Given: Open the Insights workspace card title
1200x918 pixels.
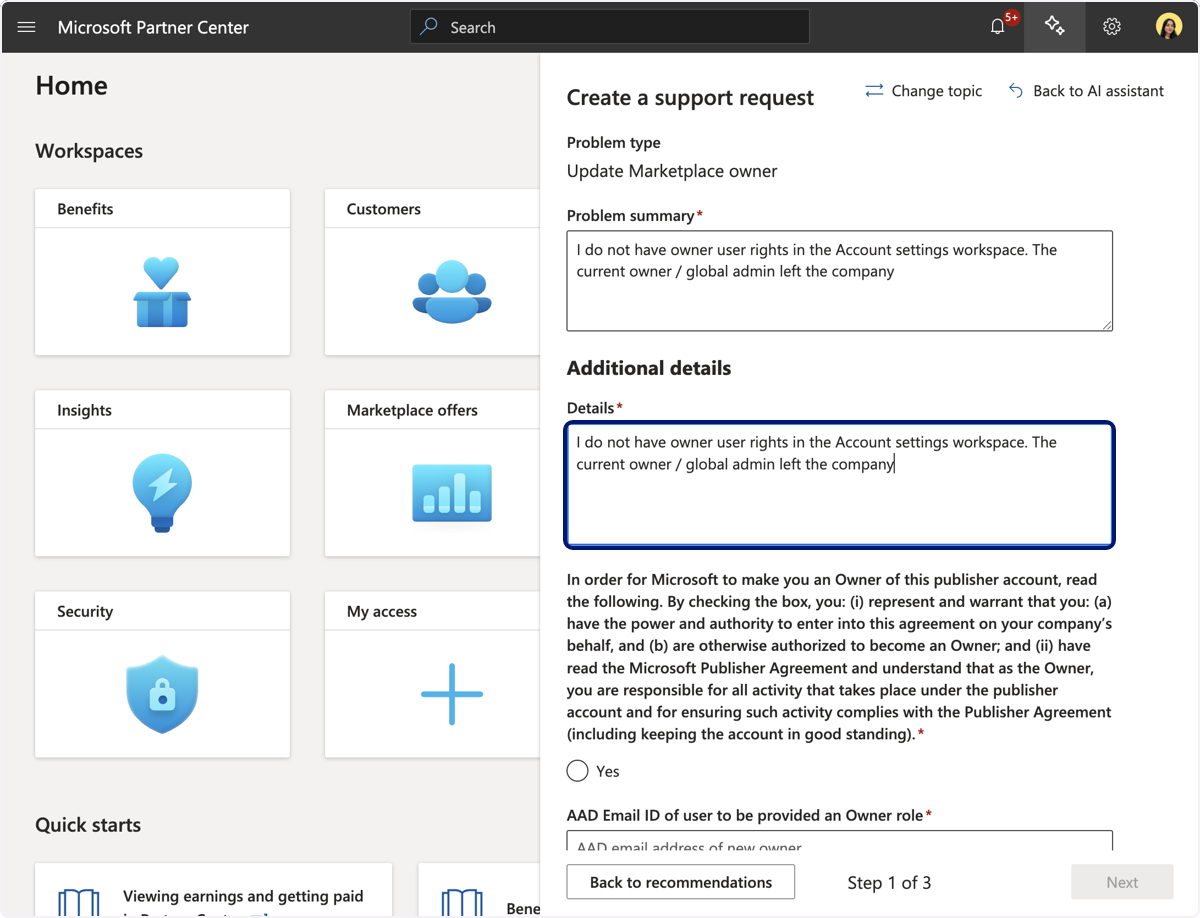Looking at the screenshot, I should coord(84,410).
